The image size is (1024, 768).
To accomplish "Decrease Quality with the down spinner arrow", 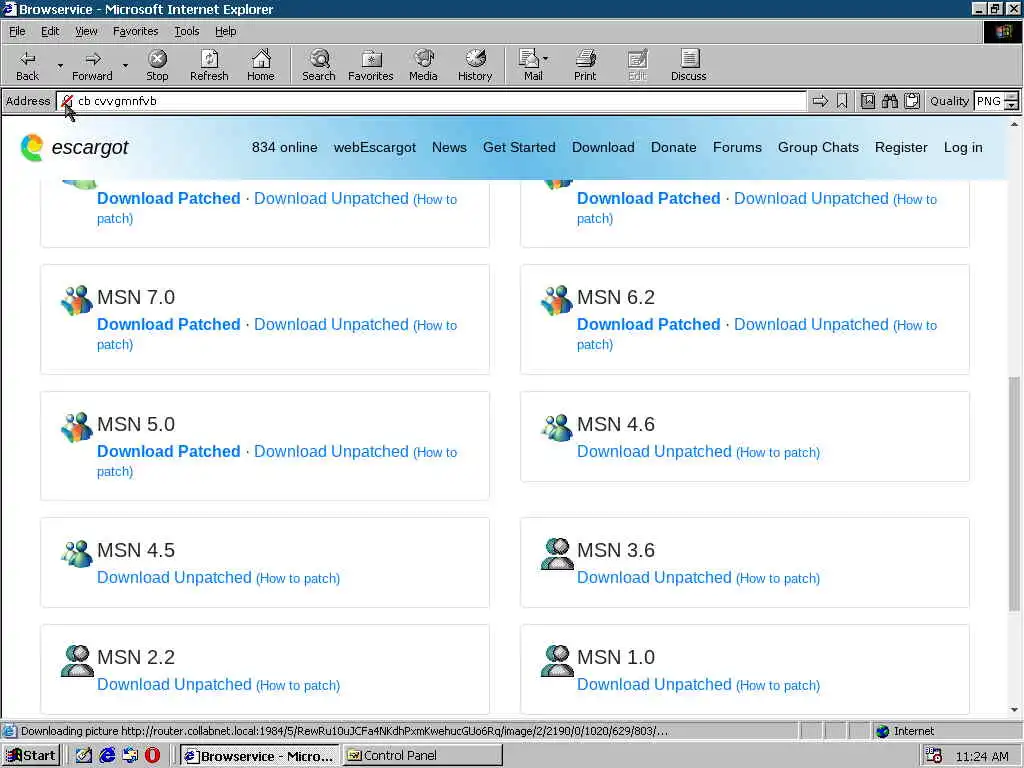I will (1012, 105).
